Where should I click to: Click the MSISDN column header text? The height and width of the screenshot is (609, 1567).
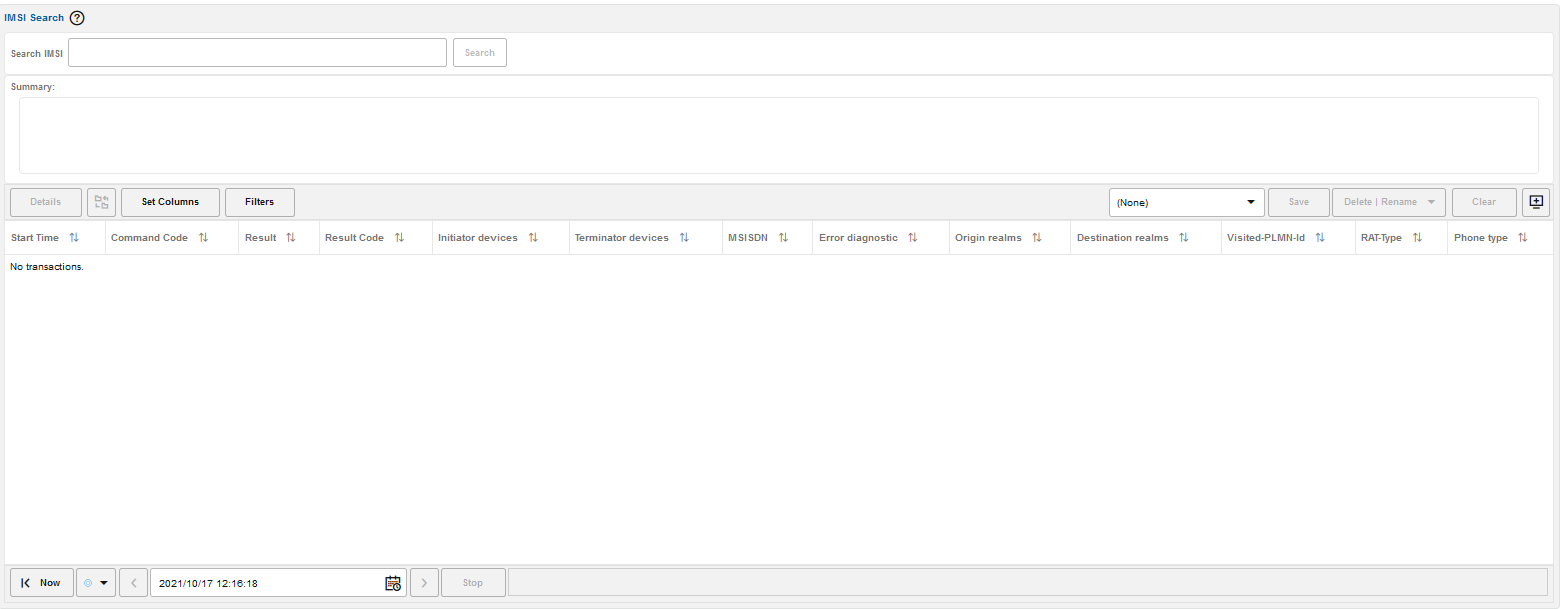748,238
